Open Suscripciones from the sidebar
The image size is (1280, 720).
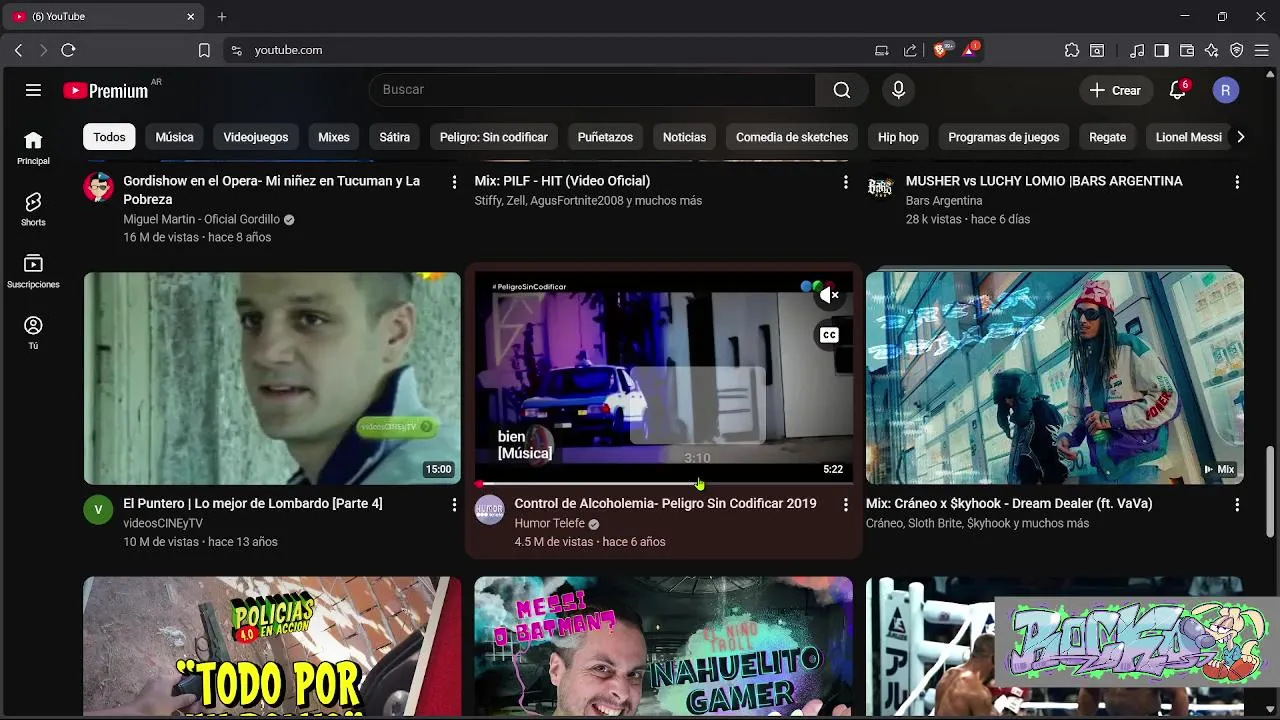[x=33, y=271]
